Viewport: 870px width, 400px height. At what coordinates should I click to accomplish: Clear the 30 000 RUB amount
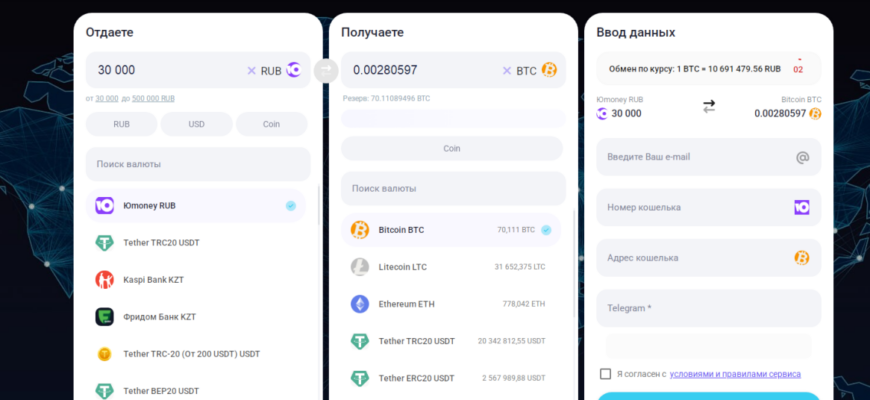(251, 70)
